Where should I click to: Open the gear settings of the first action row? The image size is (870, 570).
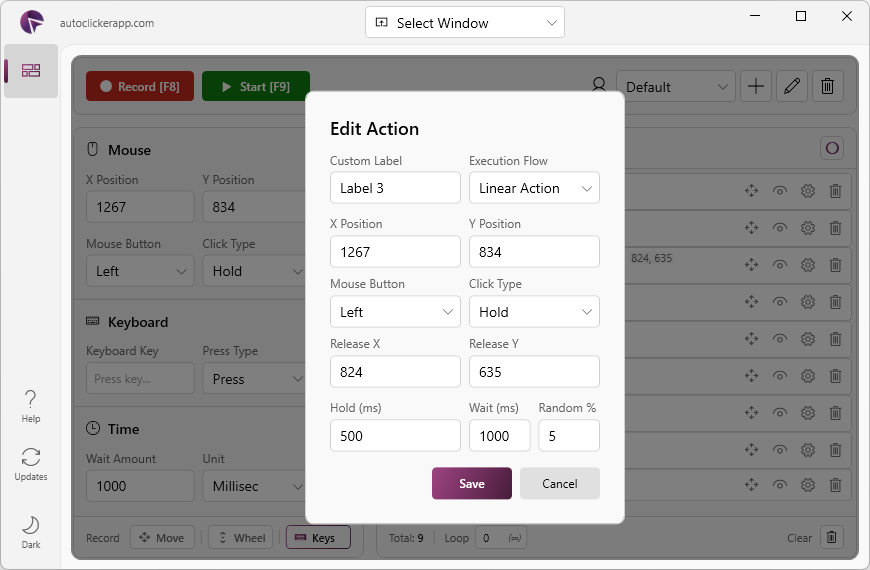808,191
